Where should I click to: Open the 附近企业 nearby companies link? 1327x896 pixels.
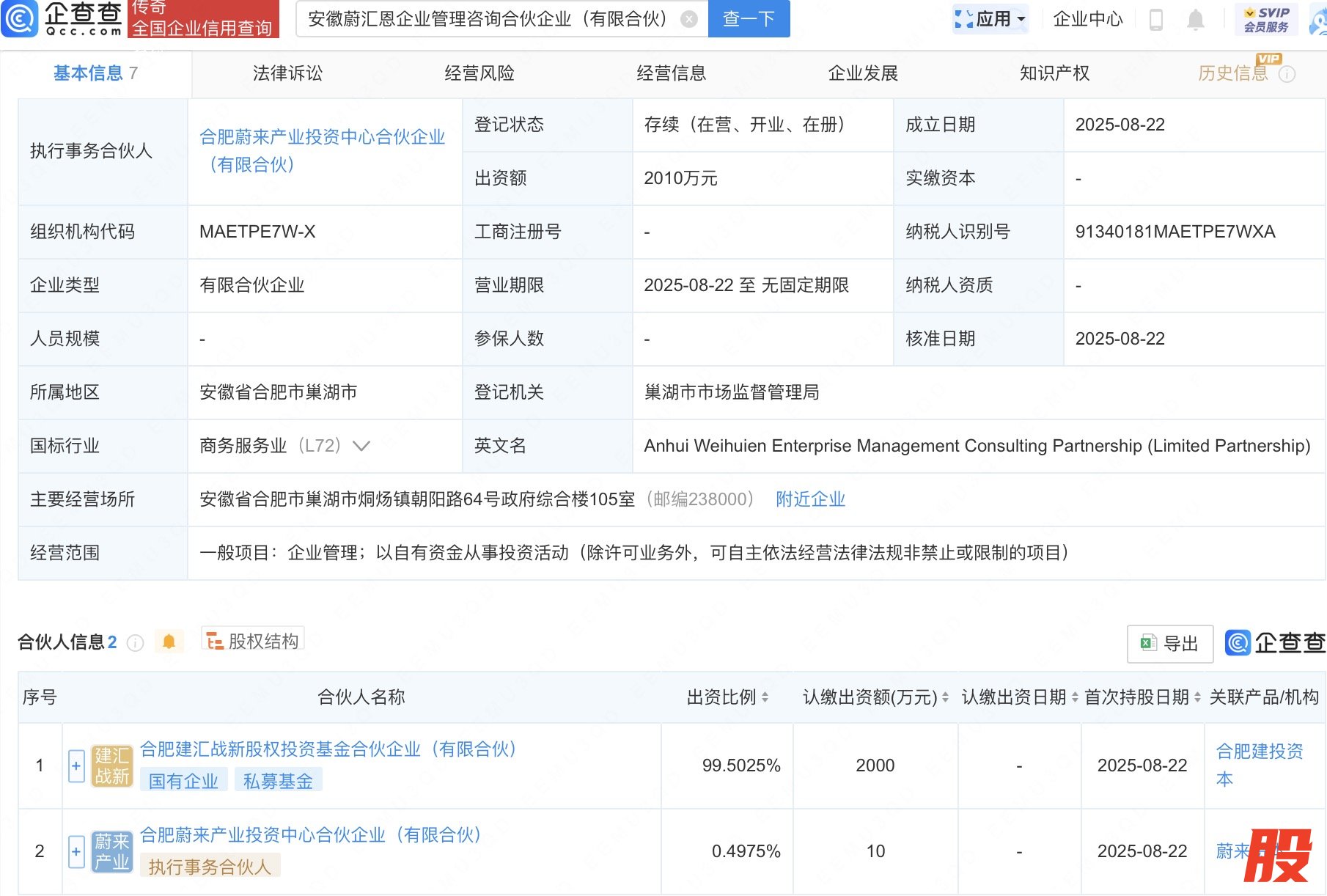tap(810, 499)
